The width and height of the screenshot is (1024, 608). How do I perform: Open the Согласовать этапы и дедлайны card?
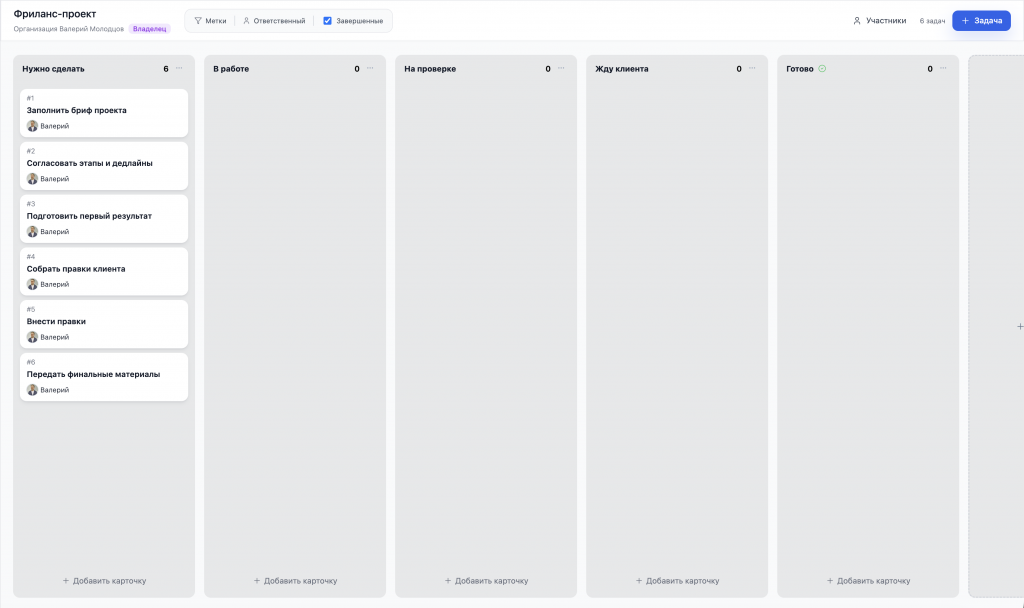click(x=104, y=166)
